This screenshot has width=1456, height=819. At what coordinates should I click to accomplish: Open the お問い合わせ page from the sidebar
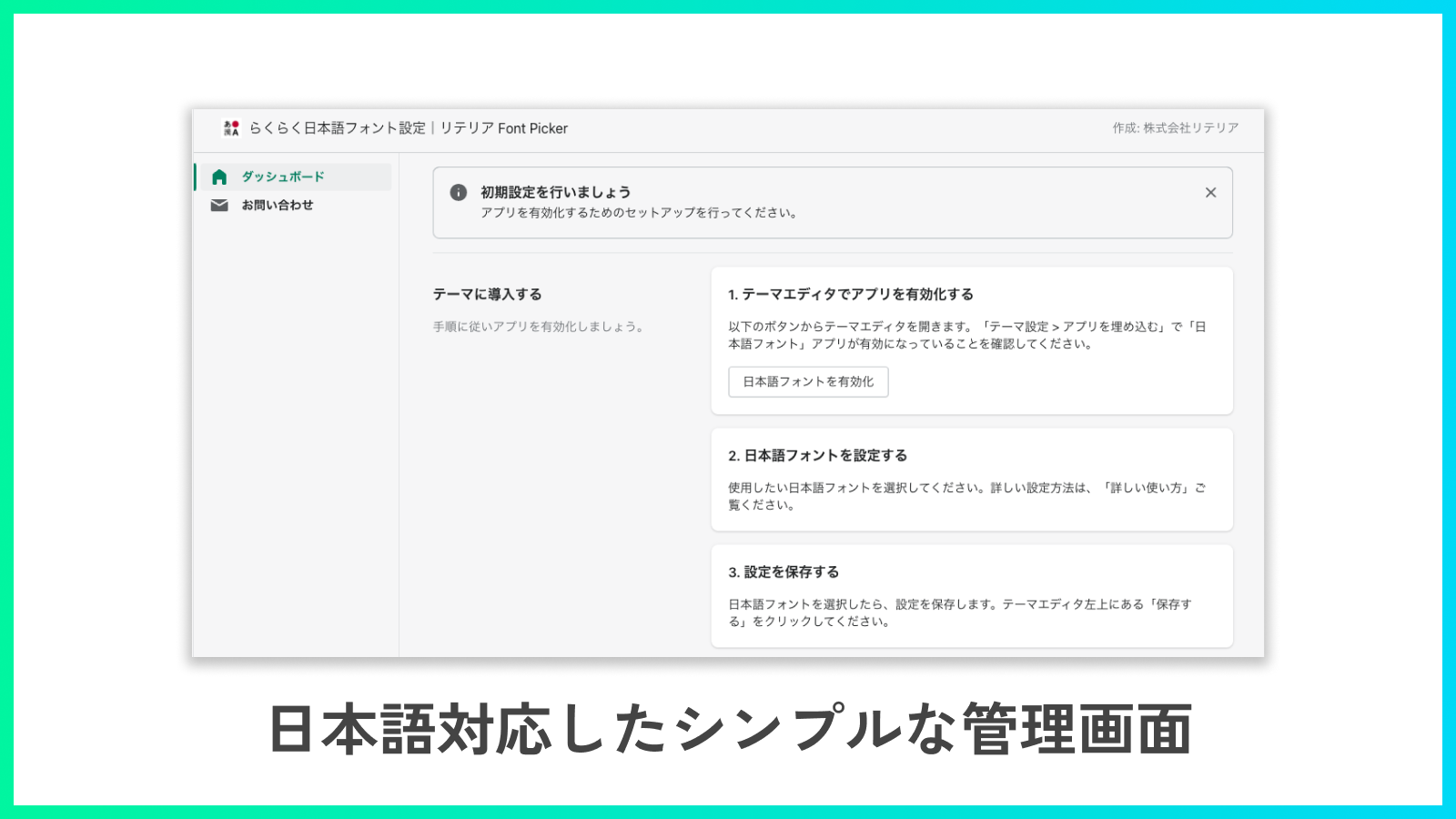[276, 205]
